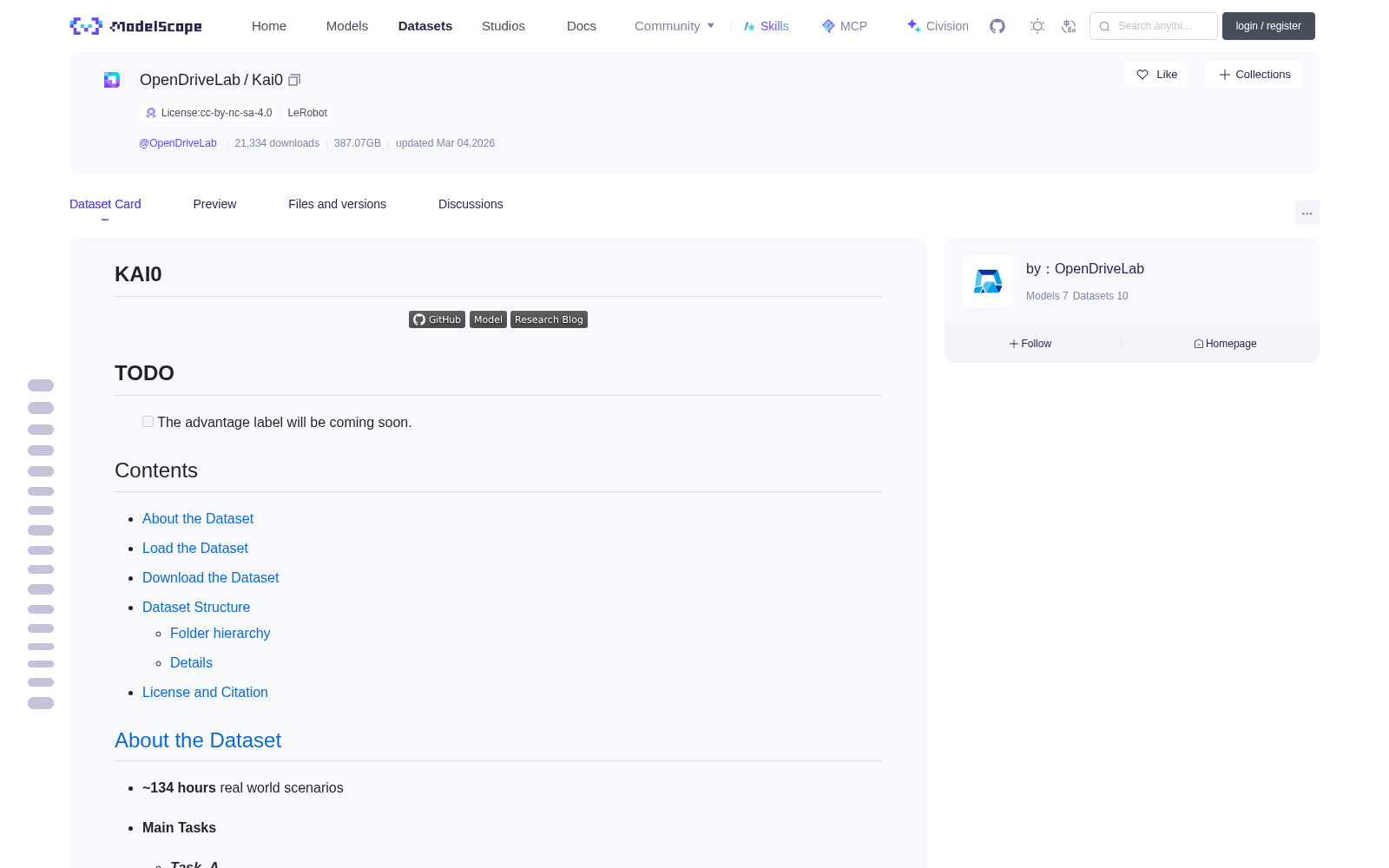Open the @OpenDriveLab profile link
Image resolution: width=1389 pixels, height=868 pixels.
click(178, 143)
